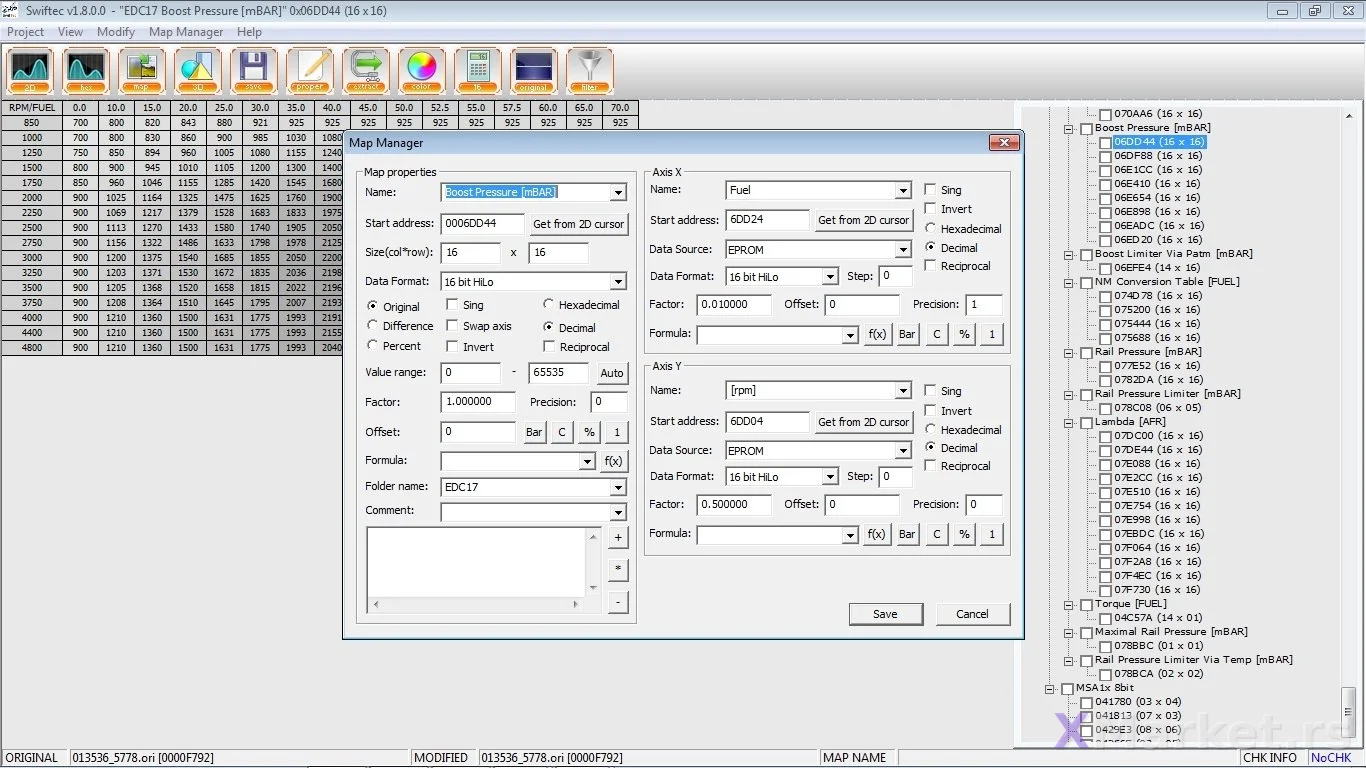Screen dimensions: 1366x768
Task: Open the color wheel icon
Action: (x=422, y=71)
